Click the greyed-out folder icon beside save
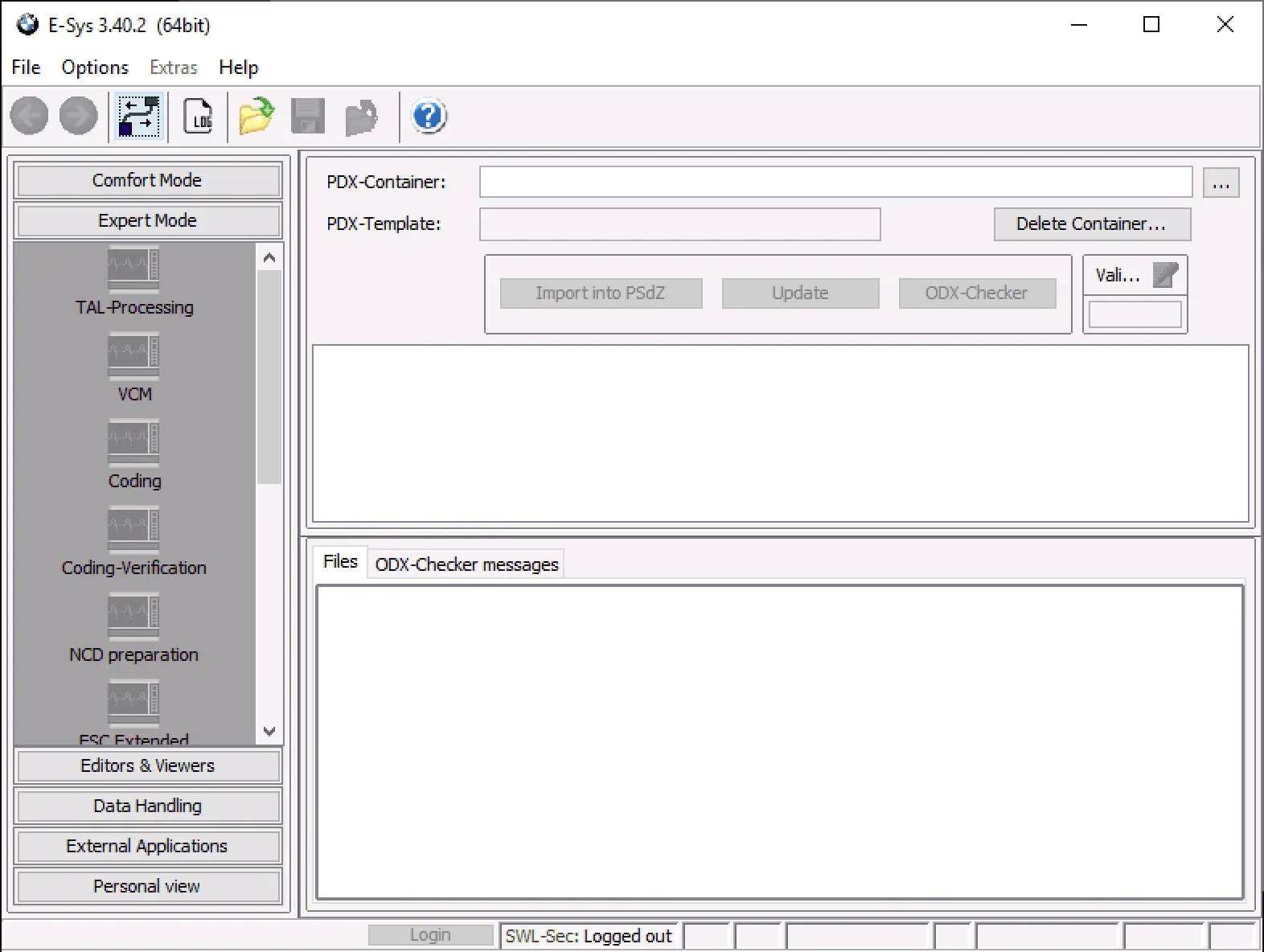 coord(361,117)
